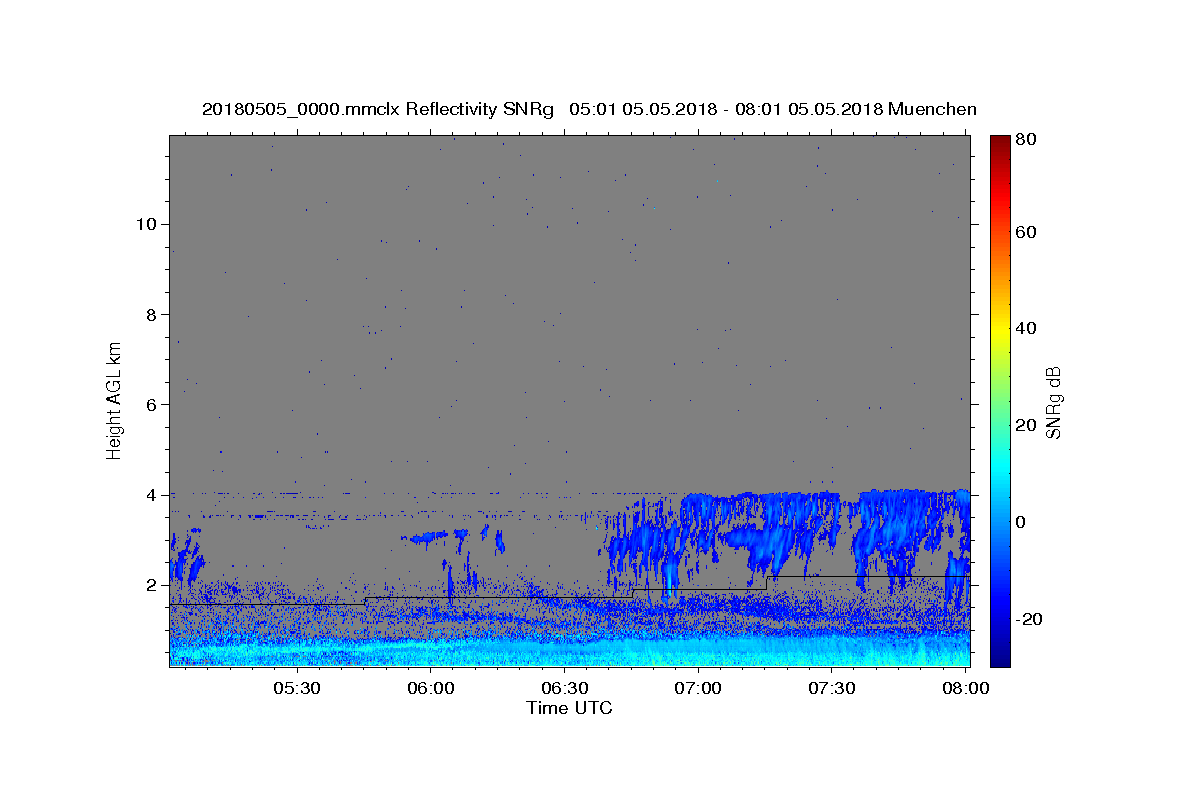Click the height tick label 6
The width and height of the screenshot is (1200, 800).
pyautogui.click(x=151, y=404)
